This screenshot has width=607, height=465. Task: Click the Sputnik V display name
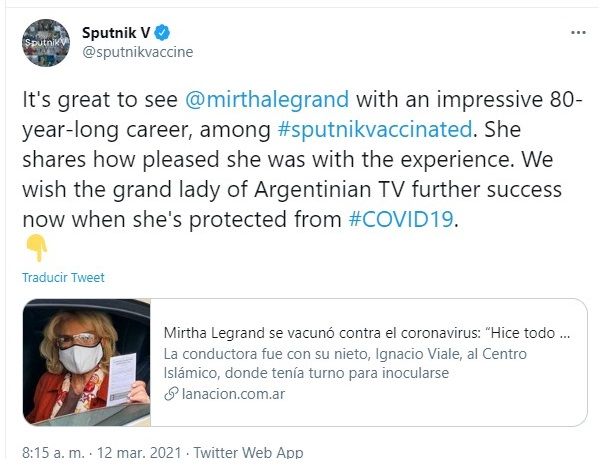[116, 33]
